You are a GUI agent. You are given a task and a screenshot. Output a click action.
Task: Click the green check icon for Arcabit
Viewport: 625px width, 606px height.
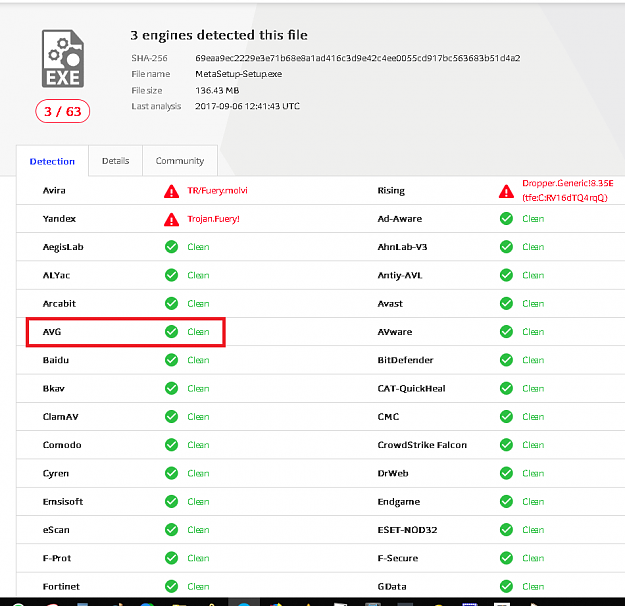coord(171,303)
